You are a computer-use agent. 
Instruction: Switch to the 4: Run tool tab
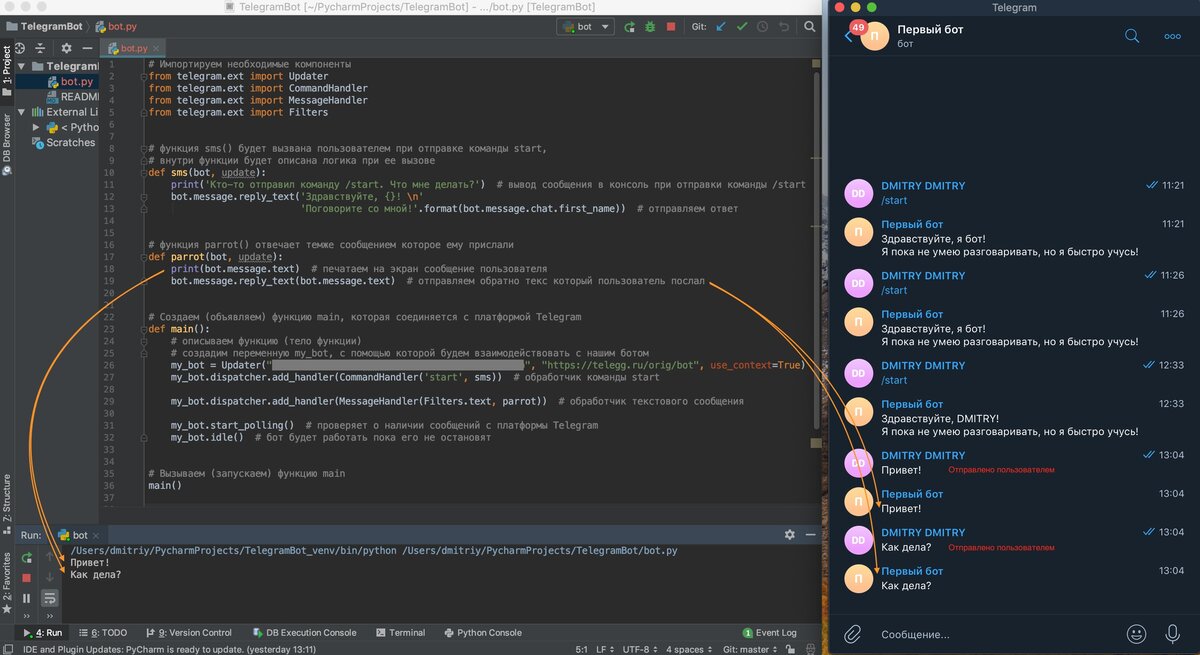[42, 632]
